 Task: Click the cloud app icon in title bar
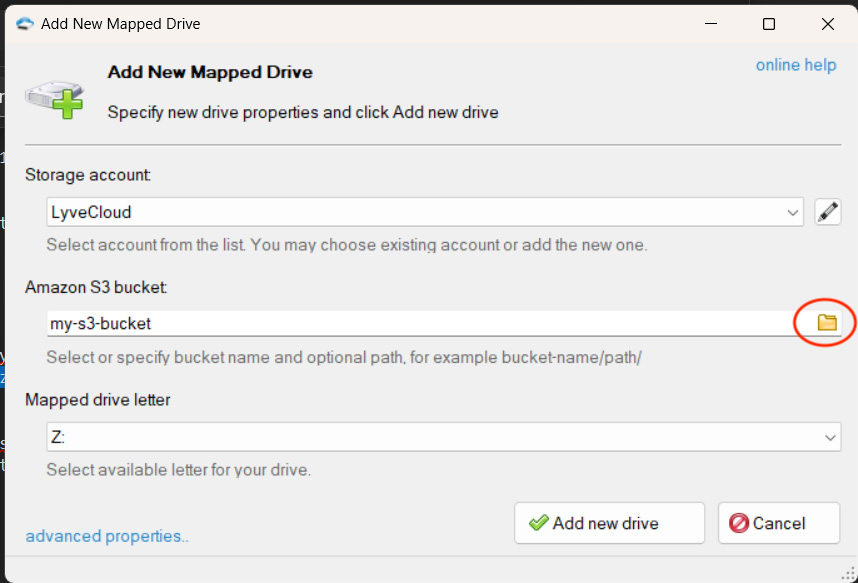[25, 24]
